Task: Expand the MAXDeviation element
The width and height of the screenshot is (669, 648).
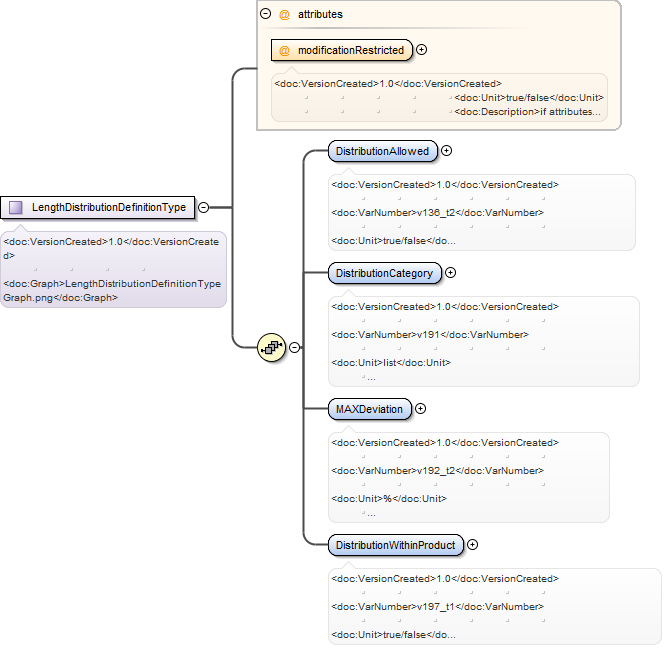Action: pyautogui.click(x=421, y=409)
